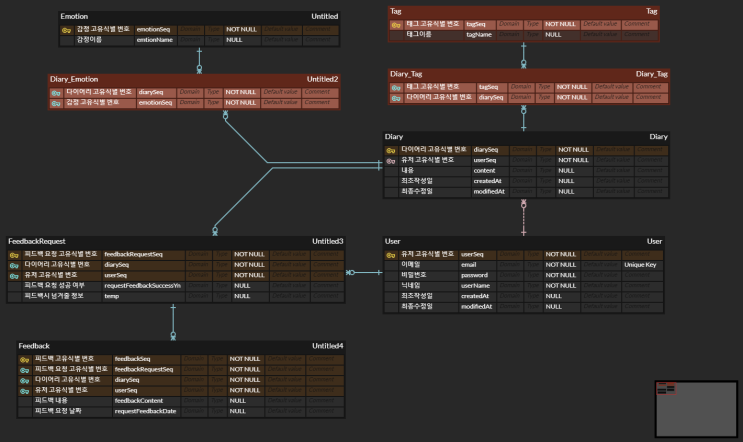743x442 pixels.
Task: Select the emtionName column in Emotion table
Action: click(154, 40)
